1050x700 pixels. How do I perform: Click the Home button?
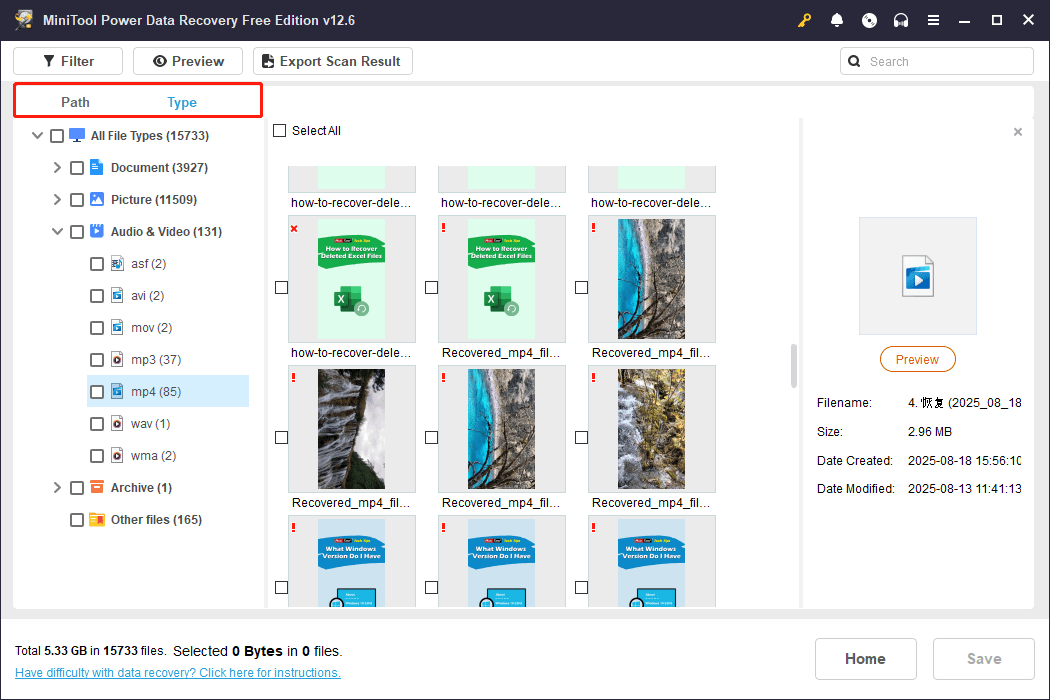(865, 658)
